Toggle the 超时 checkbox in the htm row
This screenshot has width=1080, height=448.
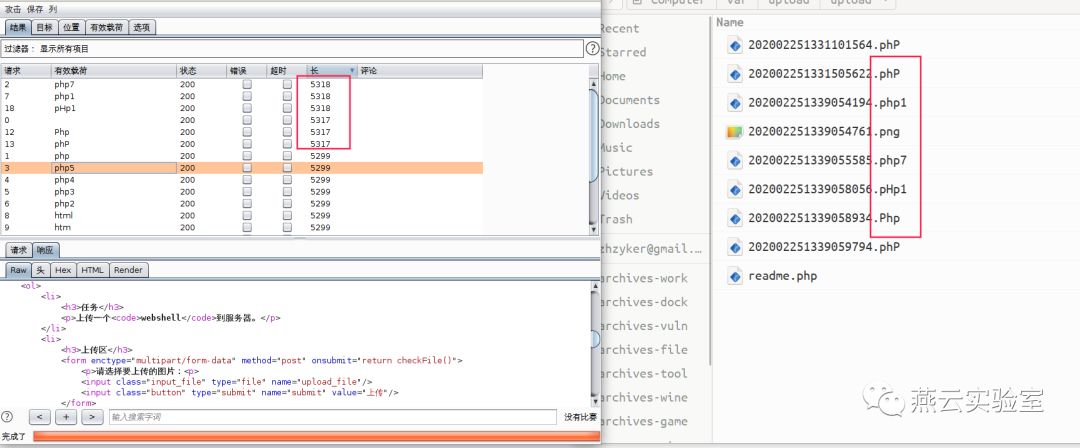[x=287, y=227]
